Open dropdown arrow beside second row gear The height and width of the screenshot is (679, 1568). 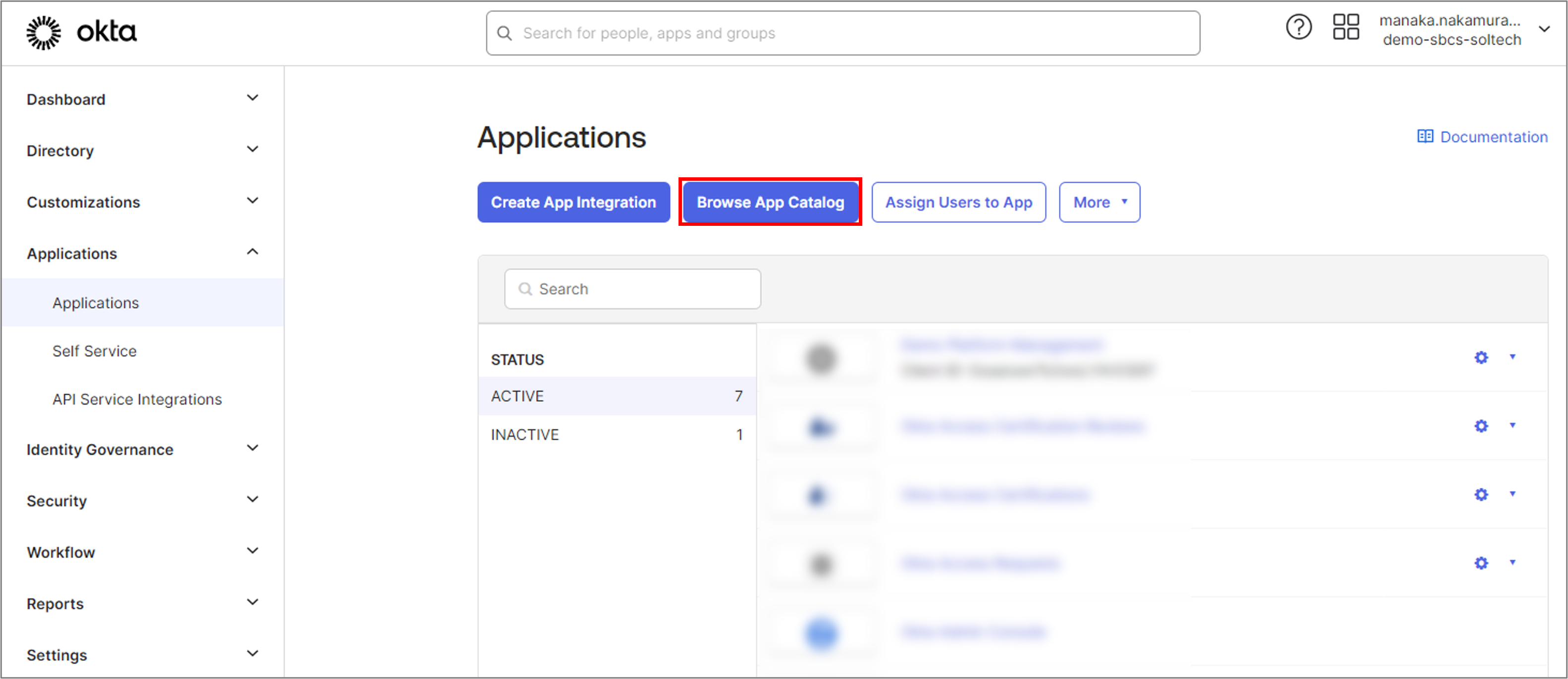pos(1513,425)
